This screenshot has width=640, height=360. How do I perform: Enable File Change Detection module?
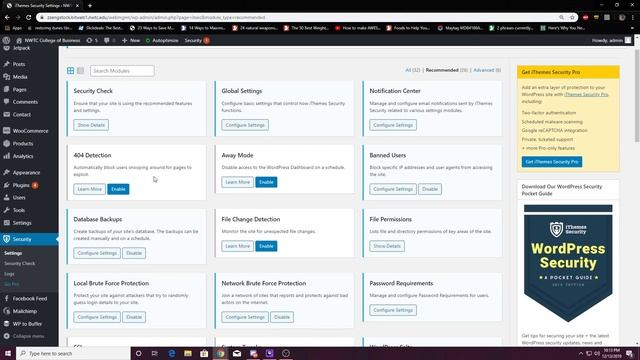pos(266,246)
